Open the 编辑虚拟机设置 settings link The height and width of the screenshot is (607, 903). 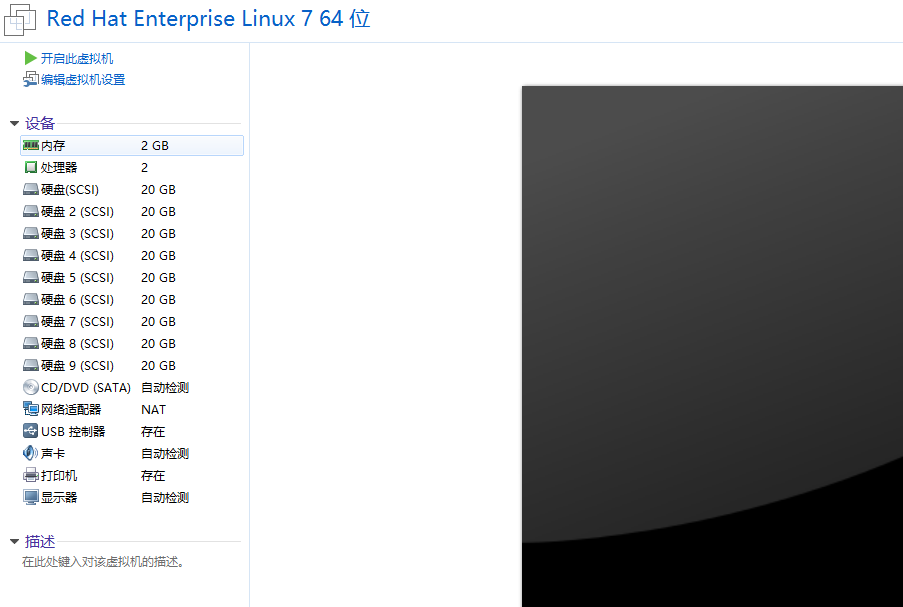tap(83, 80)
